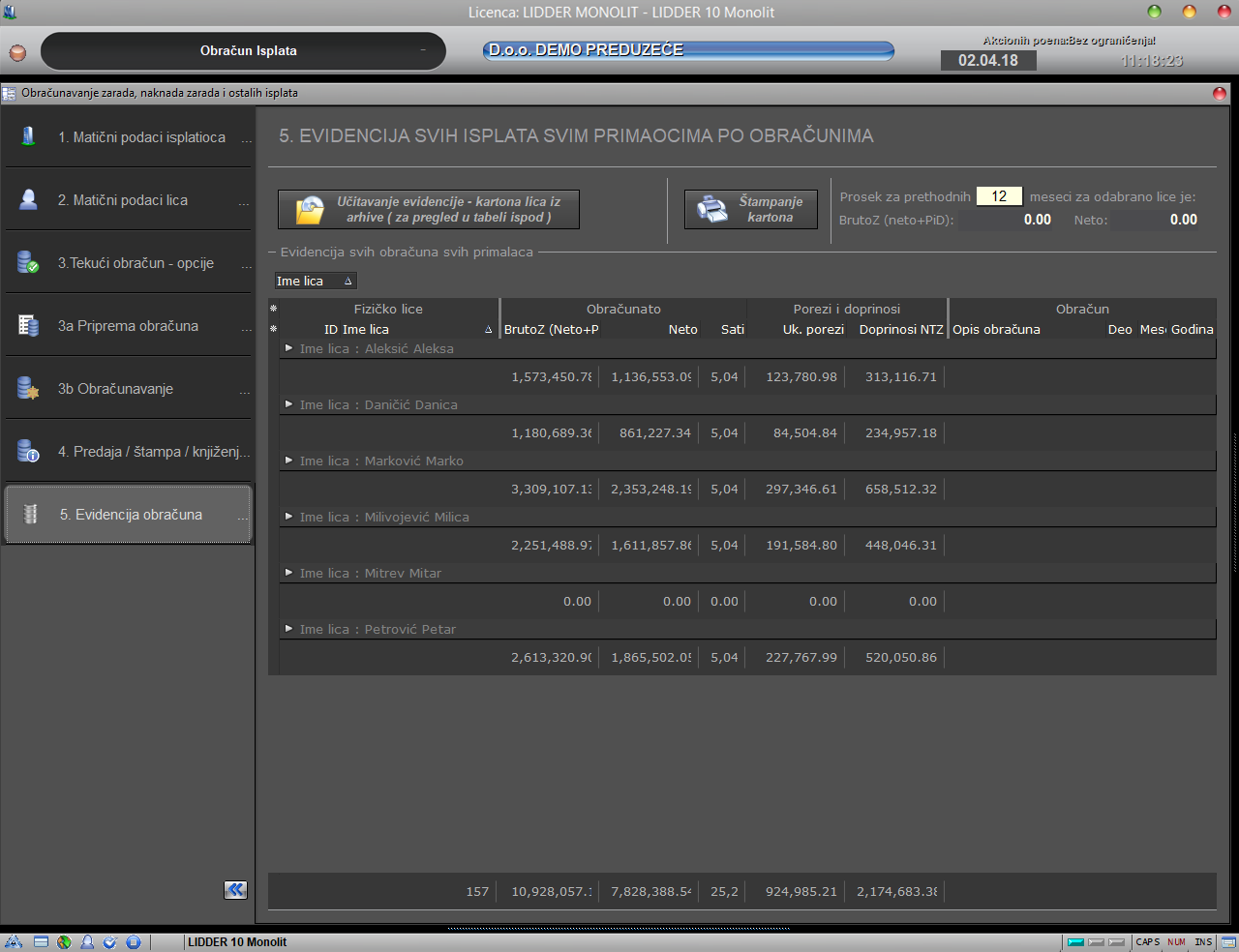Select 5. Evidencija obračuna section
Viewport: 1239px width, 952px height.
129,514
